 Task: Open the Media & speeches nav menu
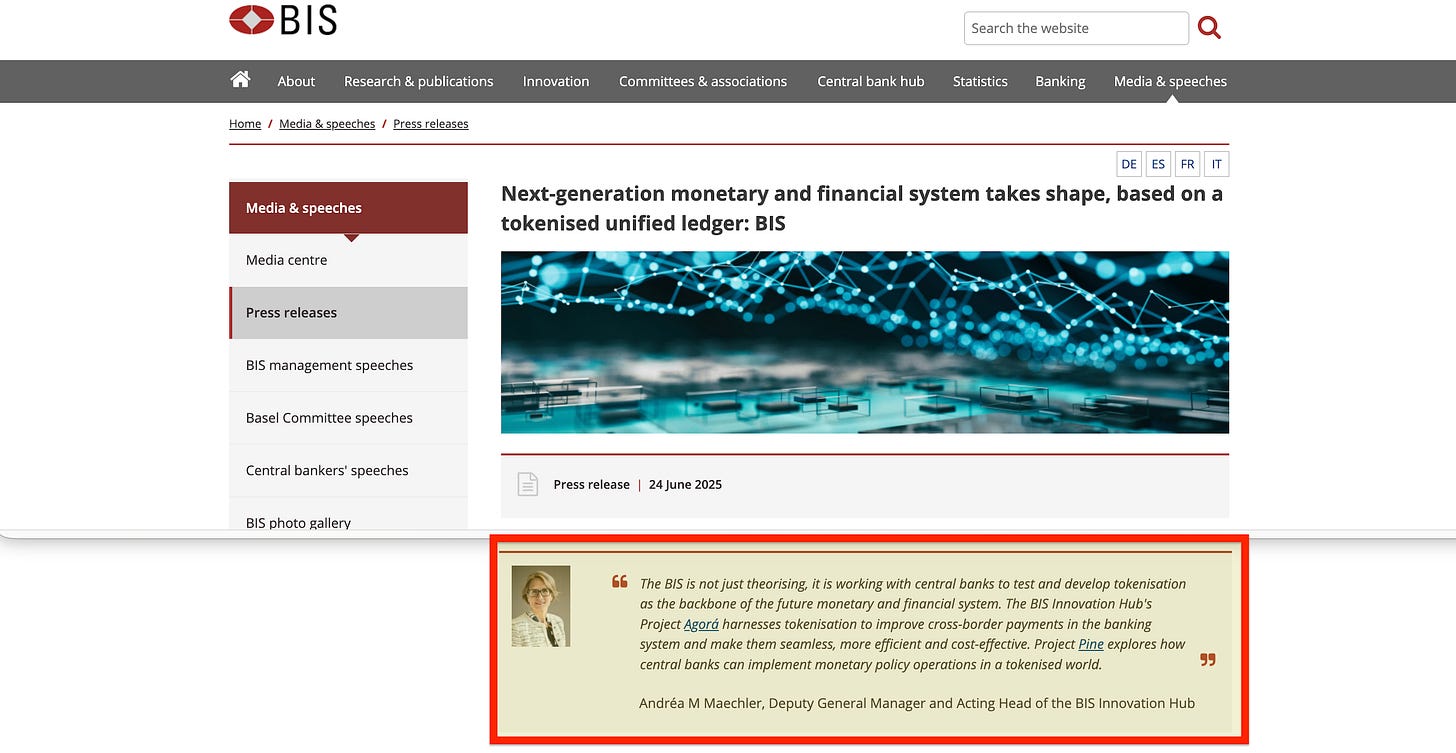[1170, 81]
